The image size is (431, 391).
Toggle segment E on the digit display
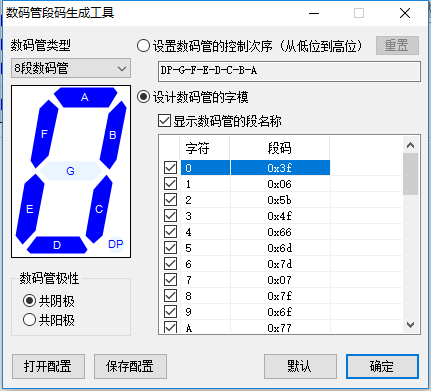pos(30,209)
